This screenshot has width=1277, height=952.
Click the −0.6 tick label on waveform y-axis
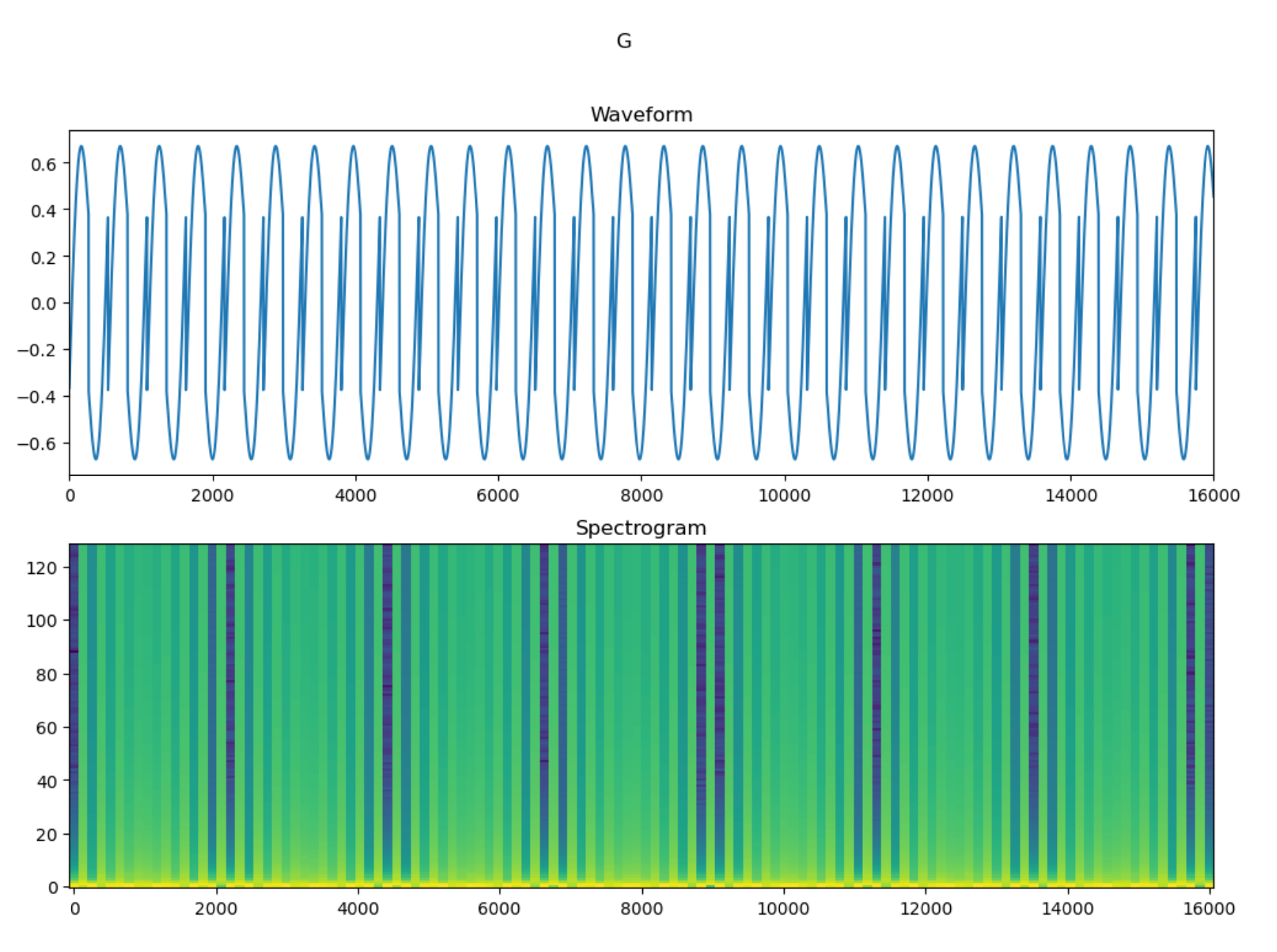pyautogui.click(x=37, y=444)
